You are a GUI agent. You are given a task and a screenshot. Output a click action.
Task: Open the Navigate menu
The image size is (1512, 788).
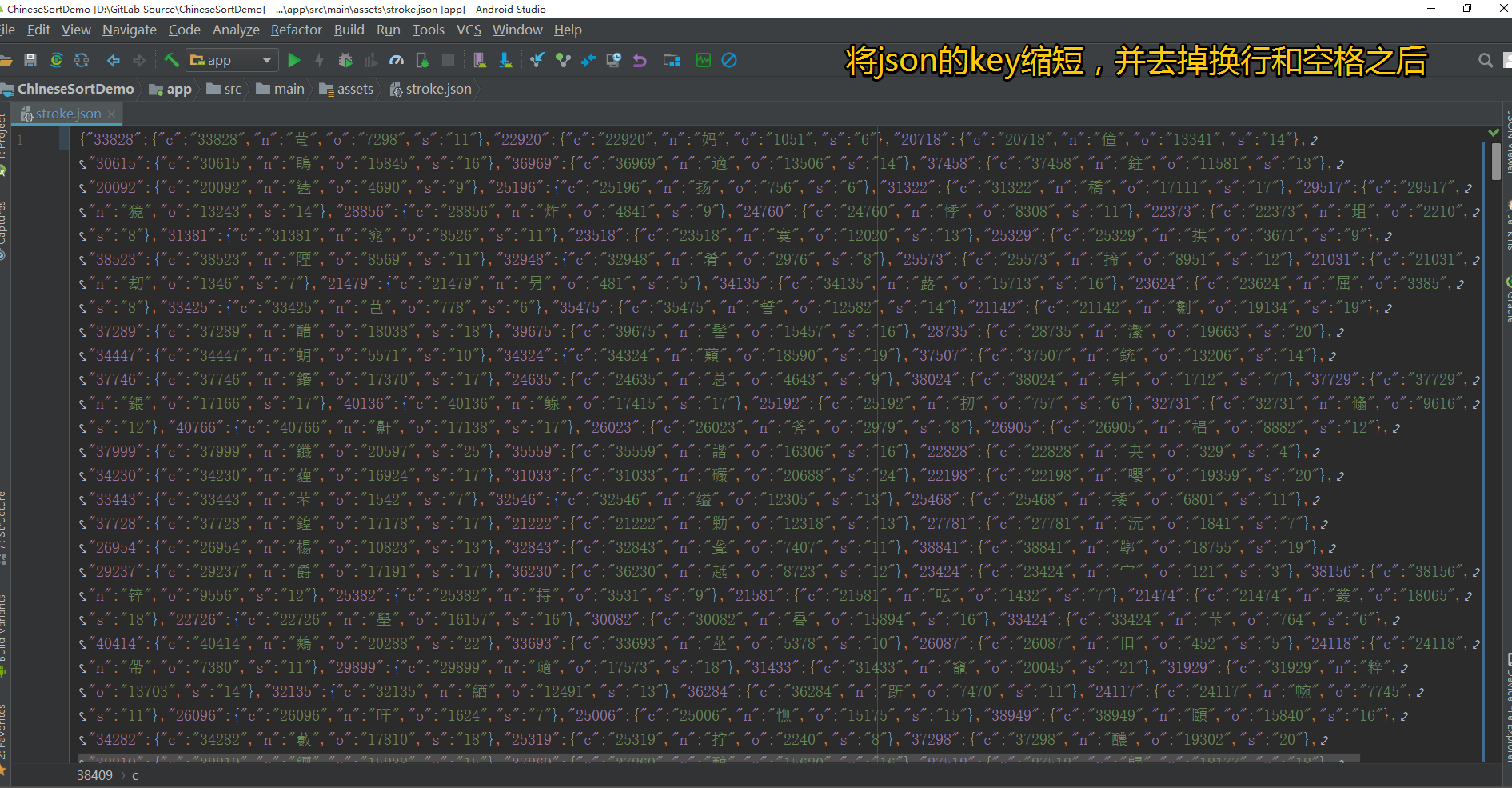[x=130, y=30]
